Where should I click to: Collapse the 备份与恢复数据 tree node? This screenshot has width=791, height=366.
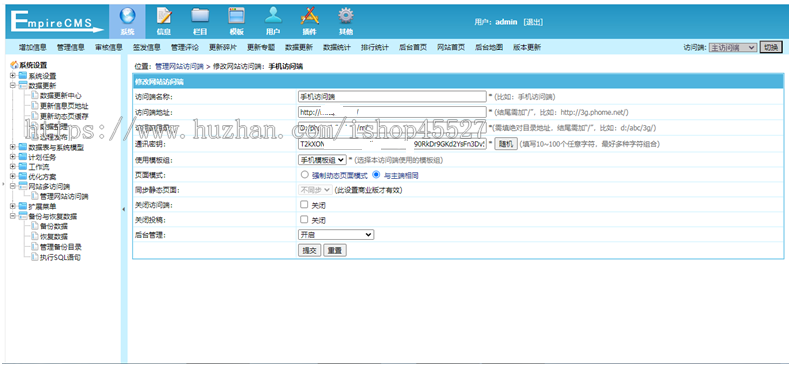coord(13,216)
